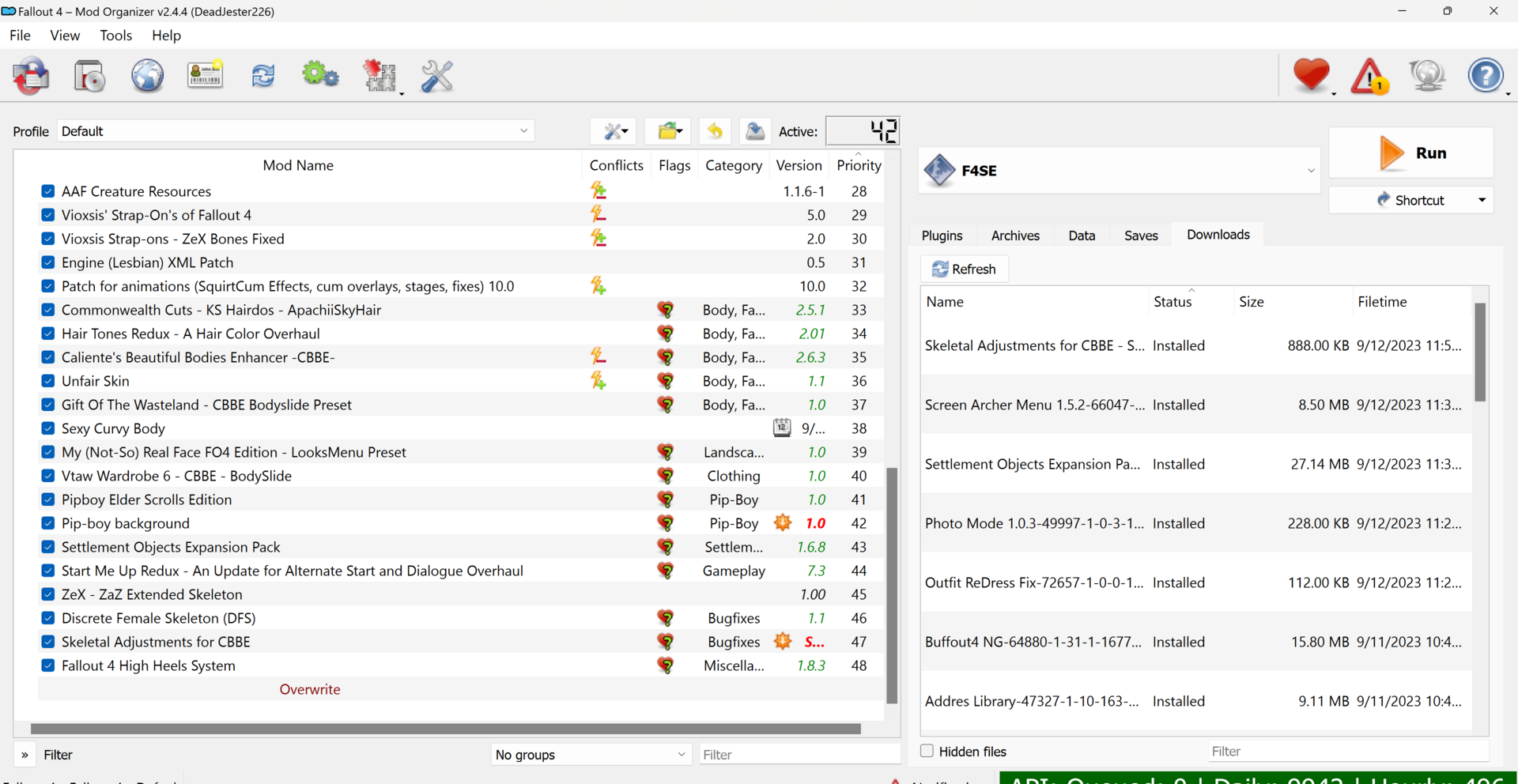The image size is (1518, 784).
Task: Open the Tools menu
Action: [x=115, y=36]
